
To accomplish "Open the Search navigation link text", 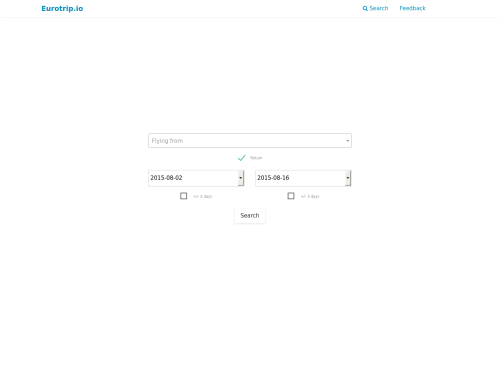I will click(379, 8).
